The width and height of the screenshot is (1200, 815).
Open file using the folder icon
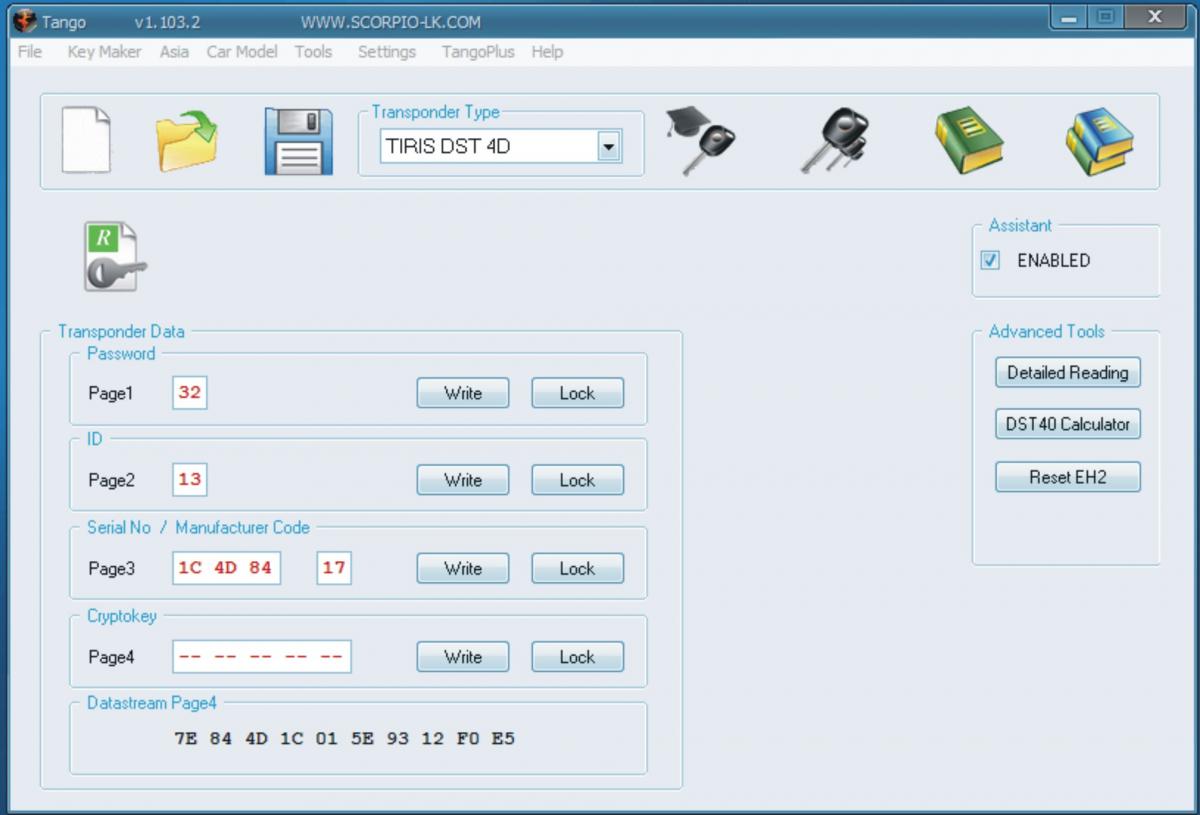187,140
